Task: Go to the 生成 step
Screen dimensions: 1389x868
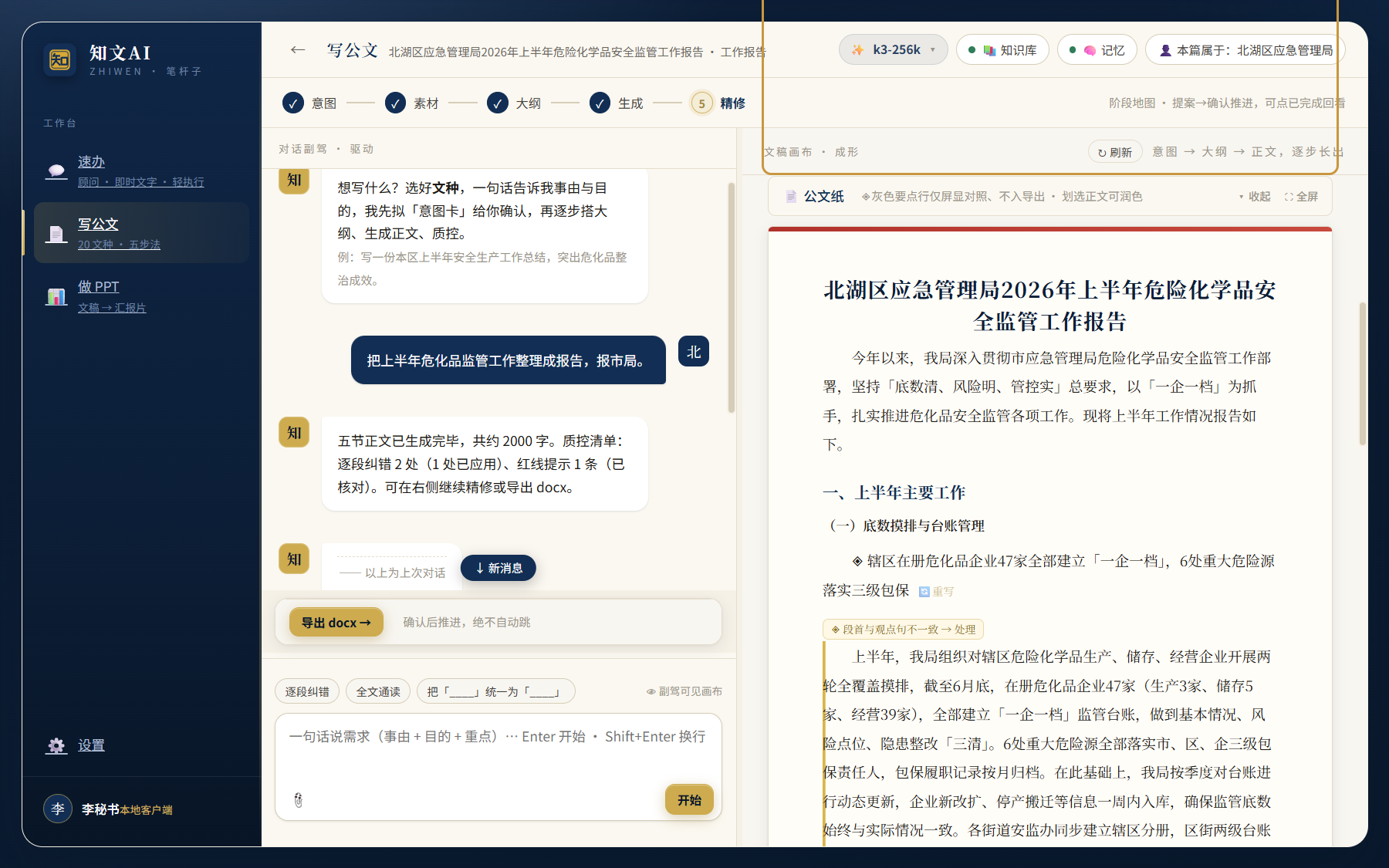Action: point(617,103)
